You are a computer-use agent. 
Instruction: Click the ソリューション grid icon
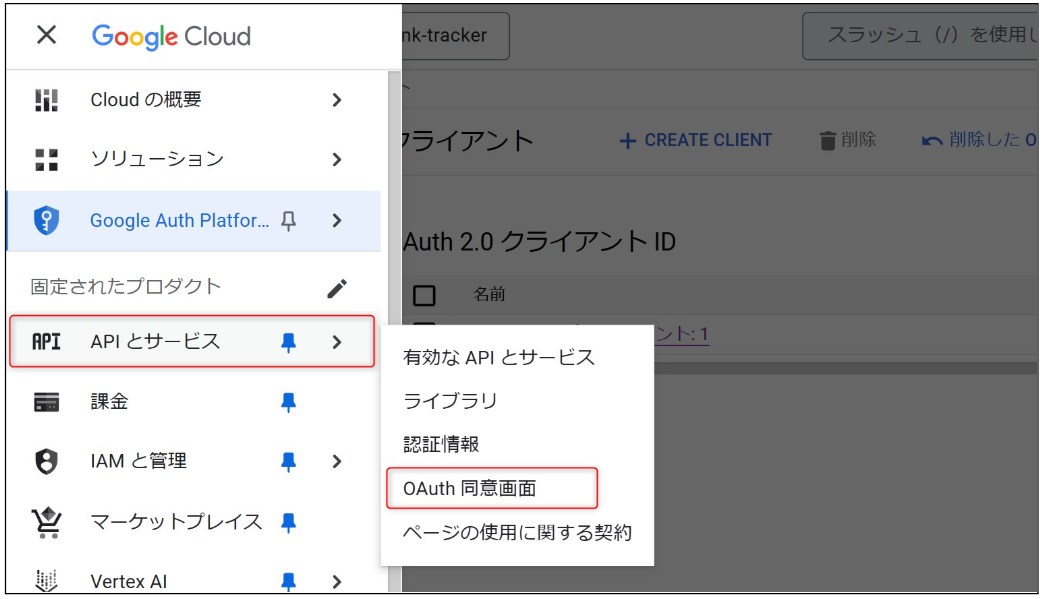46,159
